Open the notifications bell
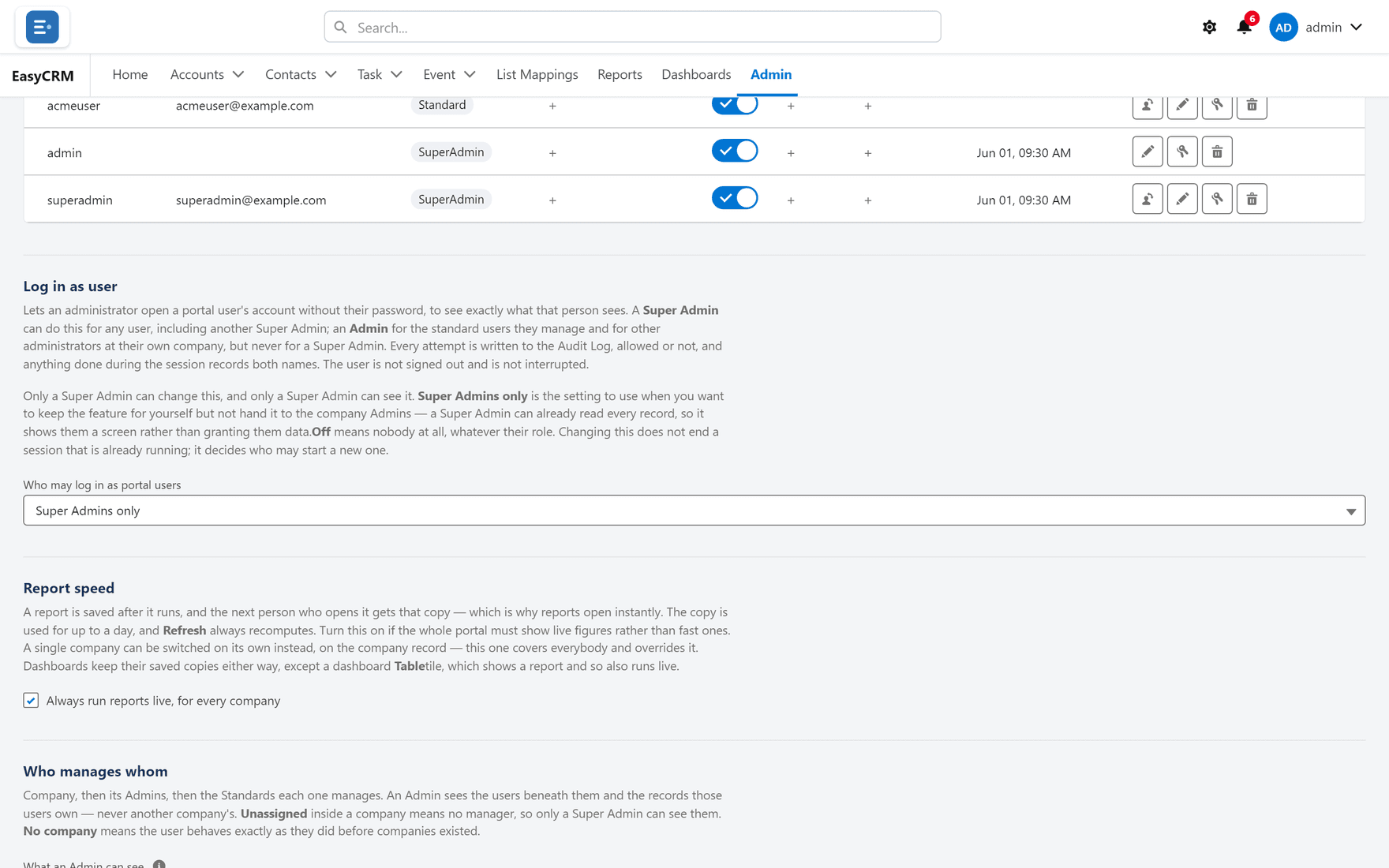This screenshot has width=1389, height=868. click(1244, 27)
